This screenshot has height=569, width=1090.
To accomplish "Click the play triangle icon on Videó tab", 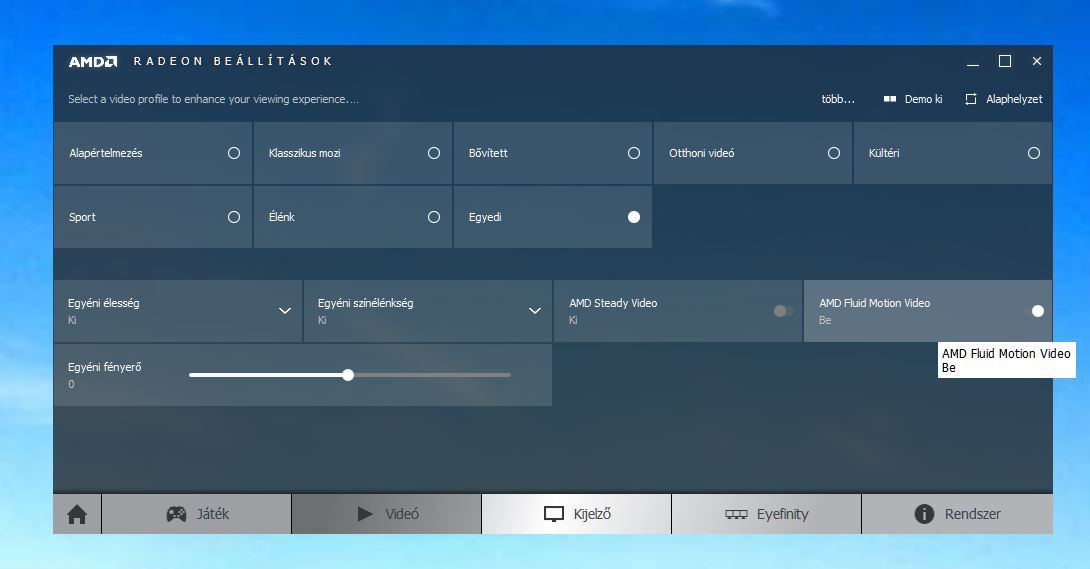I will [x=365, y=514].
